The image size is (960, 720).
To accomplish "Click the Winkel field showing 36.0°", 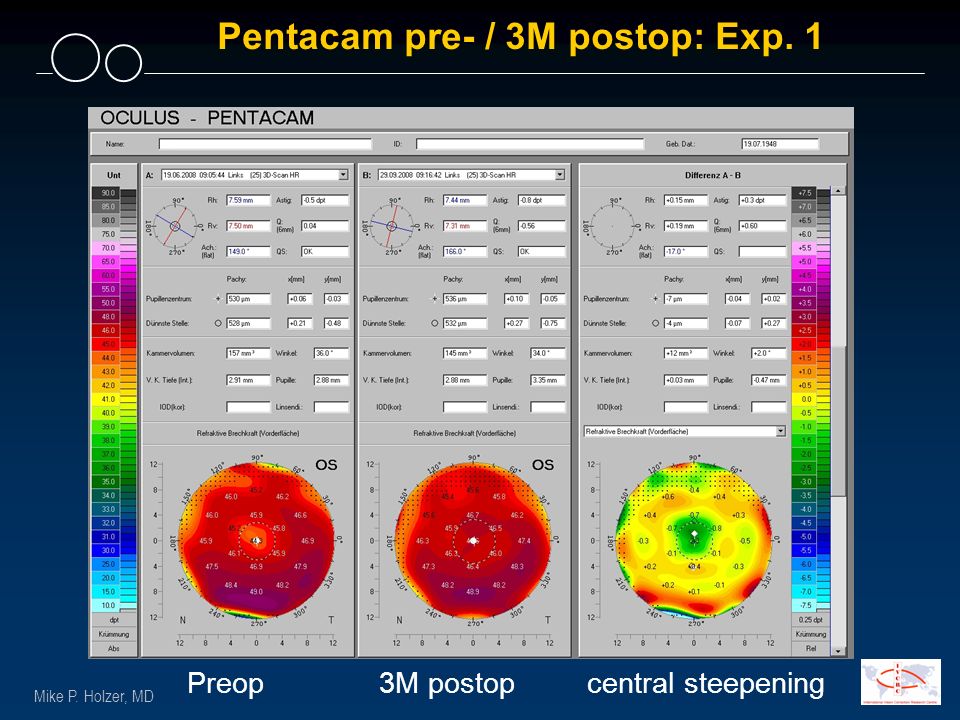I will [x=331, y=353].
